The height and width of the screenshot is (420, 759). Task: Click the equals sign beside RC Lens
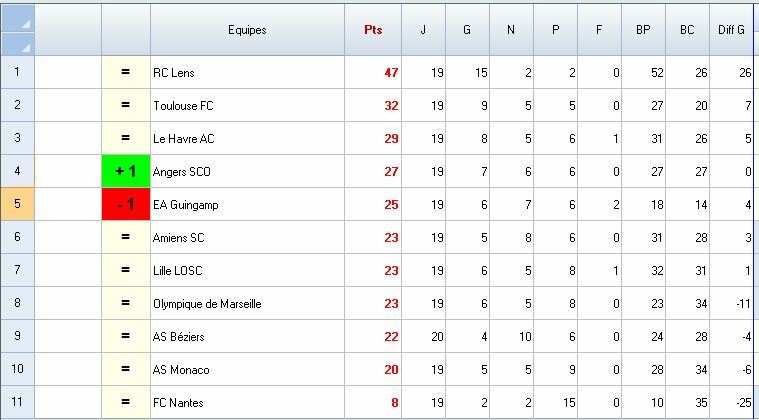click(126, 73)
